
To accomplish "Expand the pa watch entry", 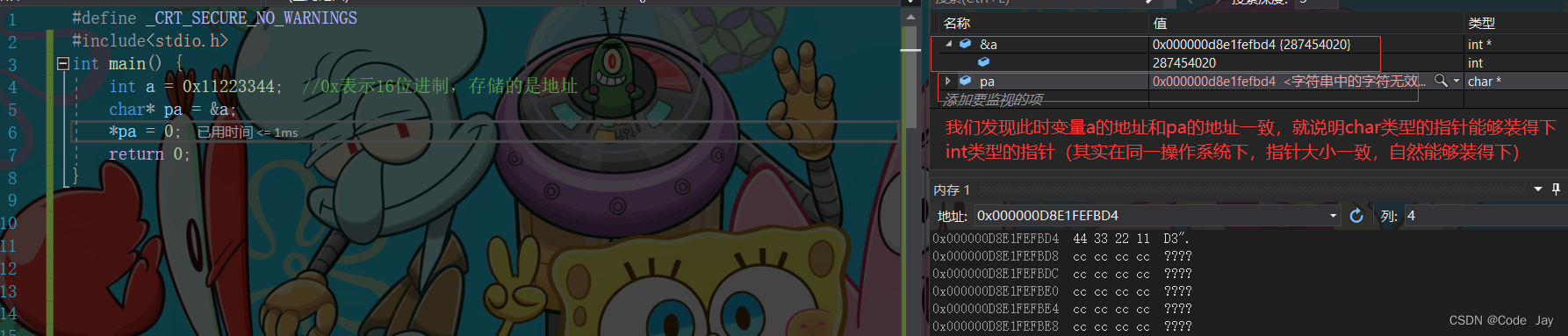I will (948, 81).
